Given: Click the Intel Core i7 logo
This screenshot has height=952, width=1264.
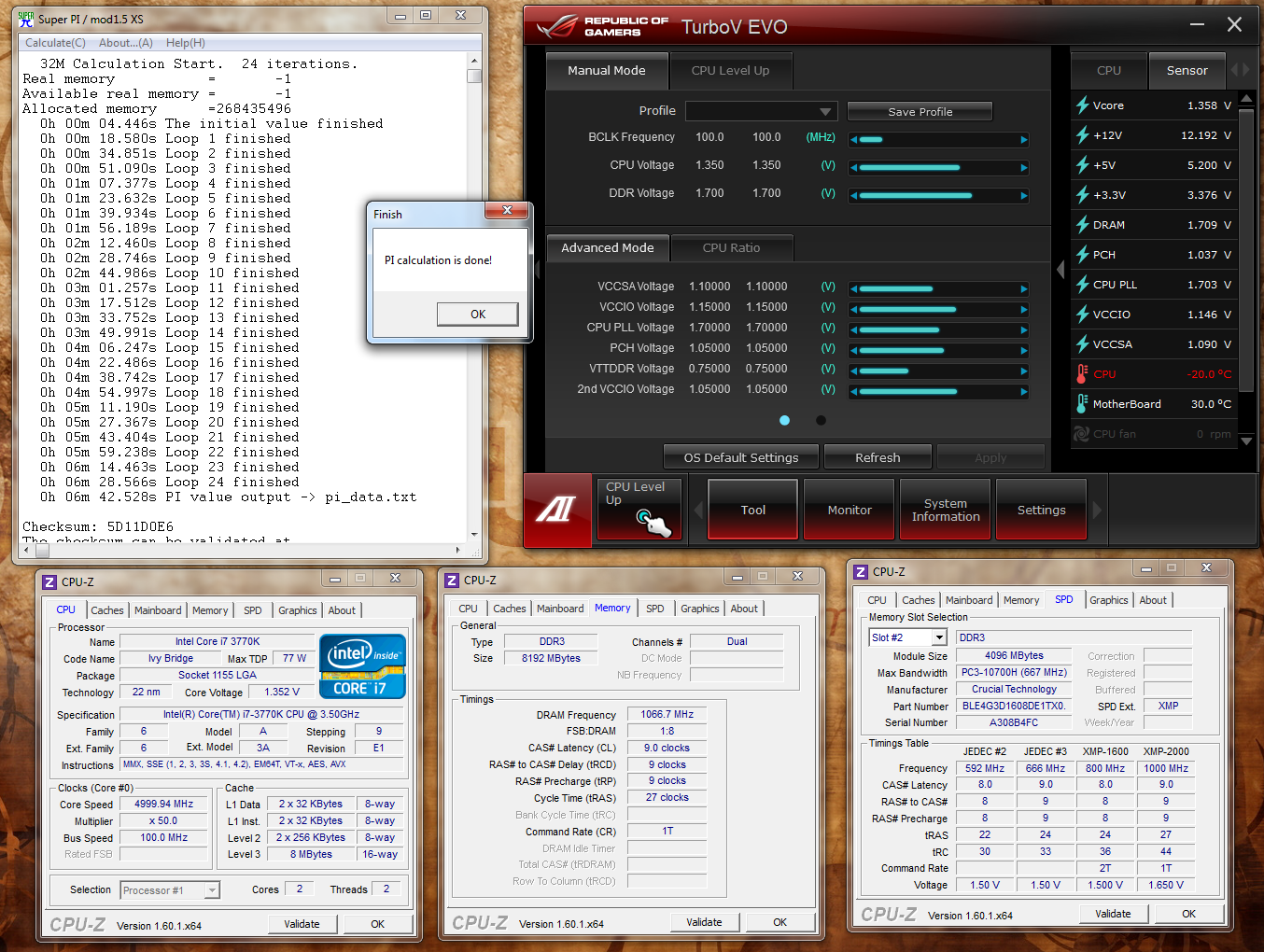Looking at the screenshot, I should click(x=362, y=666).
